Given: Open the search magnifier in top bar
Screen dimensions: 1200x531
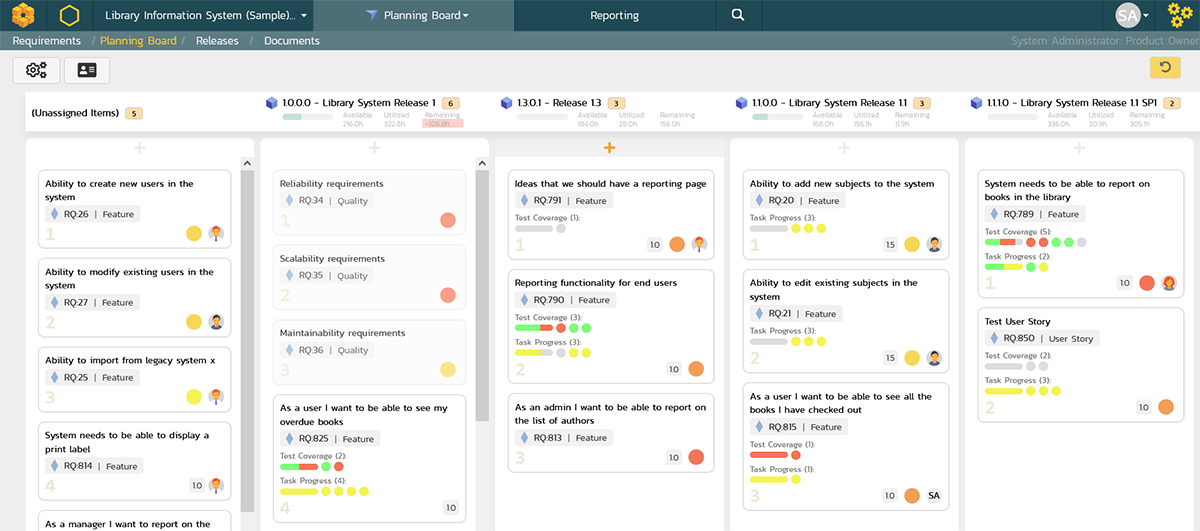Looking at the screenshot, I should pyautogui.click(x=738, y=15).
